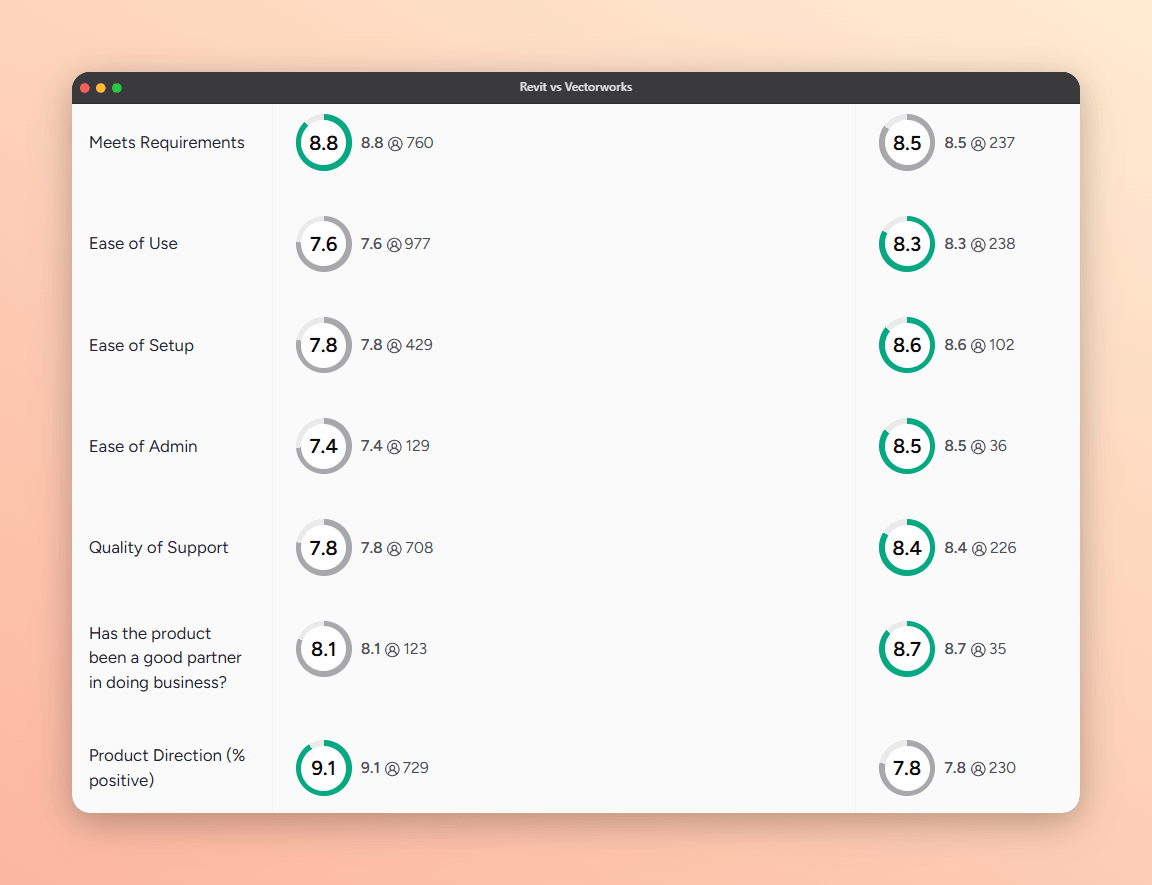Click Vectorworks' 8.4 Quality of Support ring
The image size is (1152, 885).
point(907,548)
